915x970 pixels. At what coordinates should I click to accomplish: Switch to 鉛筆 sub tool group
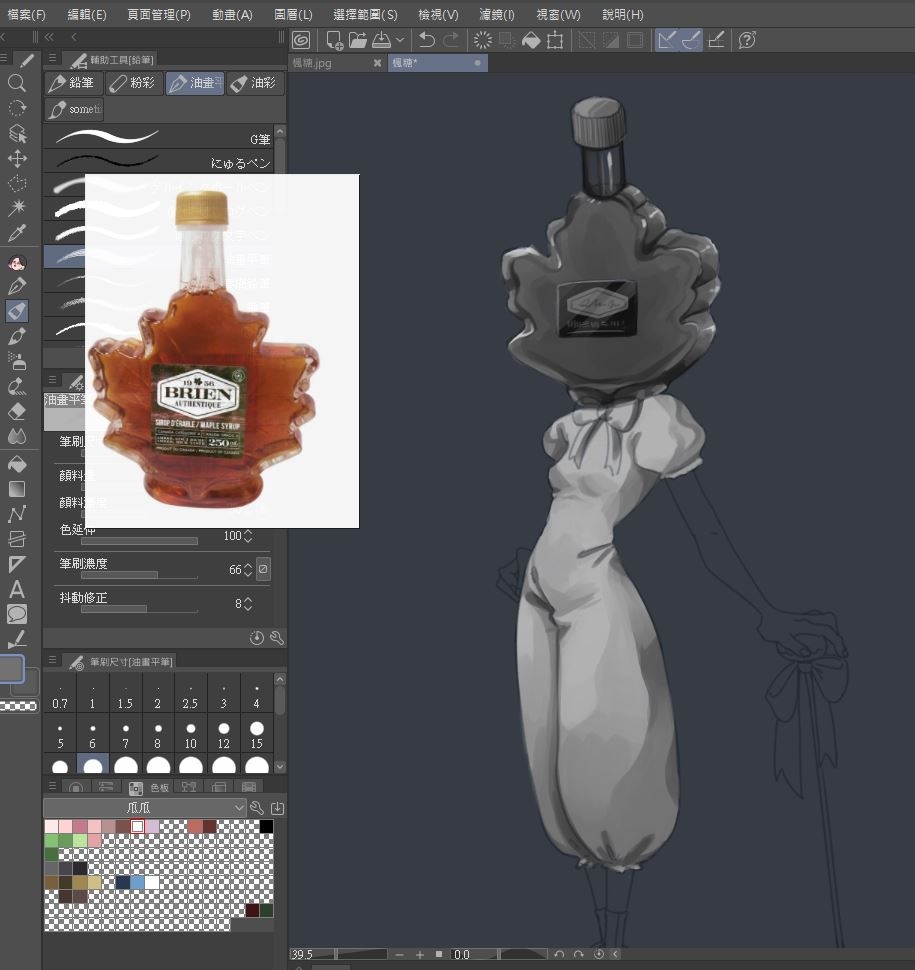[72, 83]
